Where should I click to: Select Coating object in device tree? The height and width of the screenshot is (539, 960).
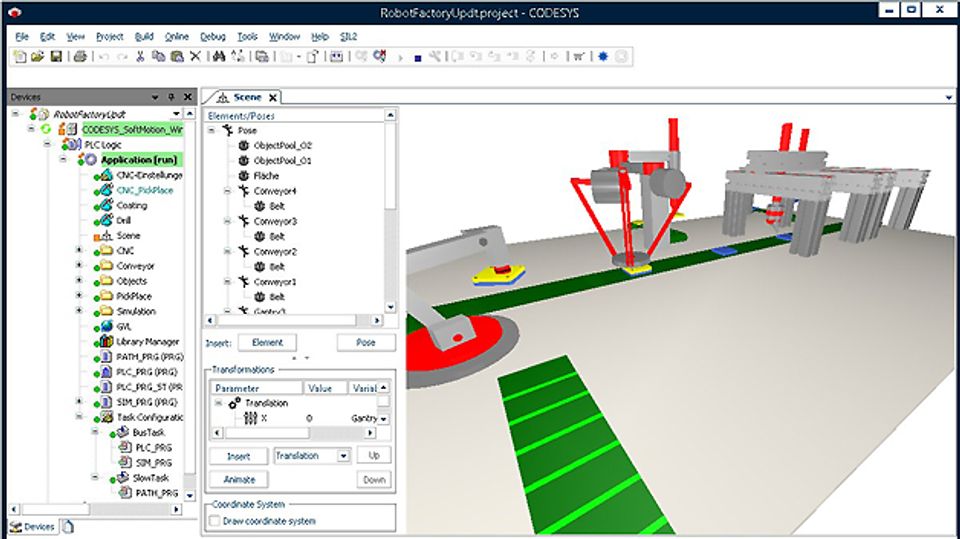pyautogui.click(x=132, y=205)
